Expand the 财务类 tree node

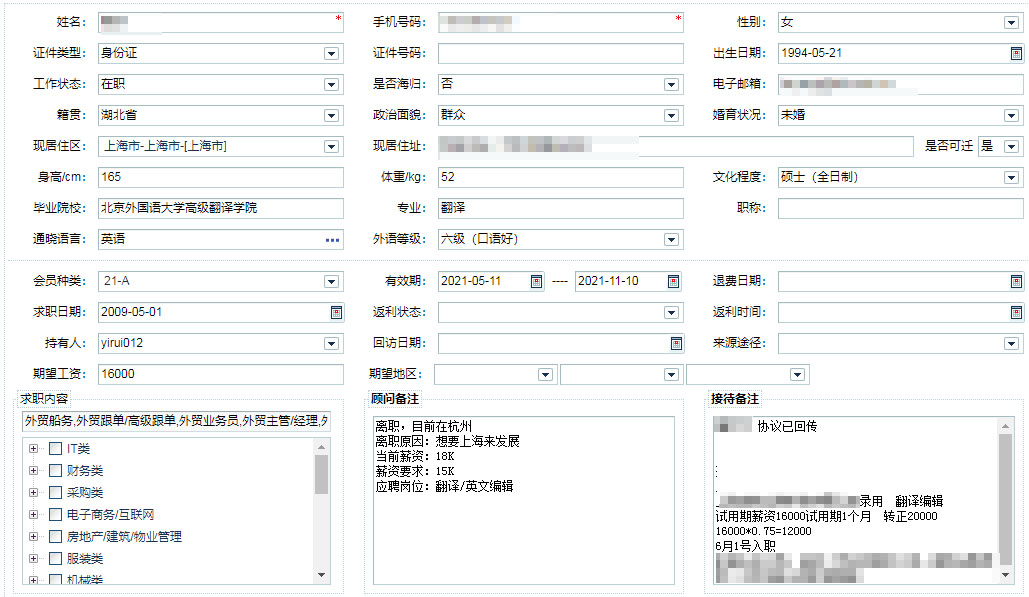pyautogui.click(x=33, y=470)
